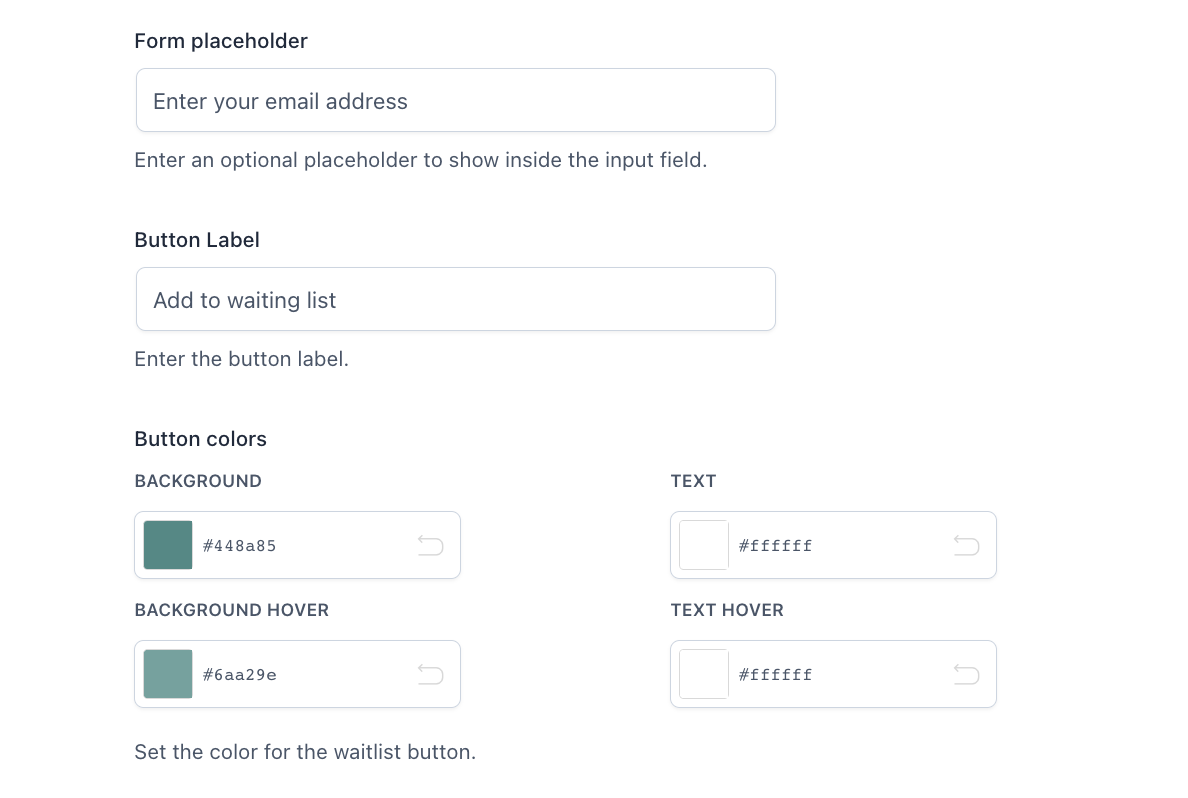The height and width of the screenshot is (798, 1188).
Task: Open the Text color swatch picker
Action: tap(704, 545)
